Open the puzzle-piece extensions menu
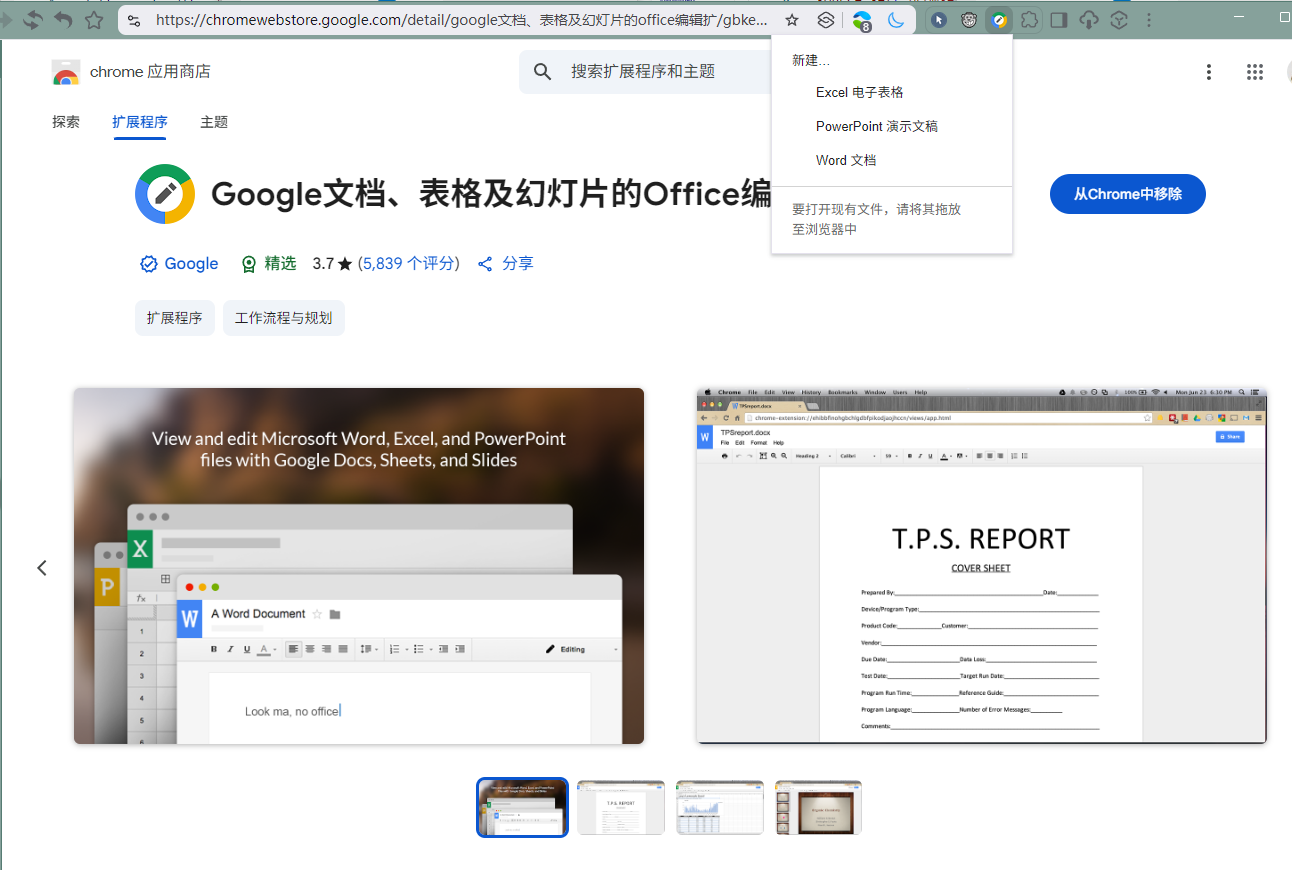 click(1029, 20)
